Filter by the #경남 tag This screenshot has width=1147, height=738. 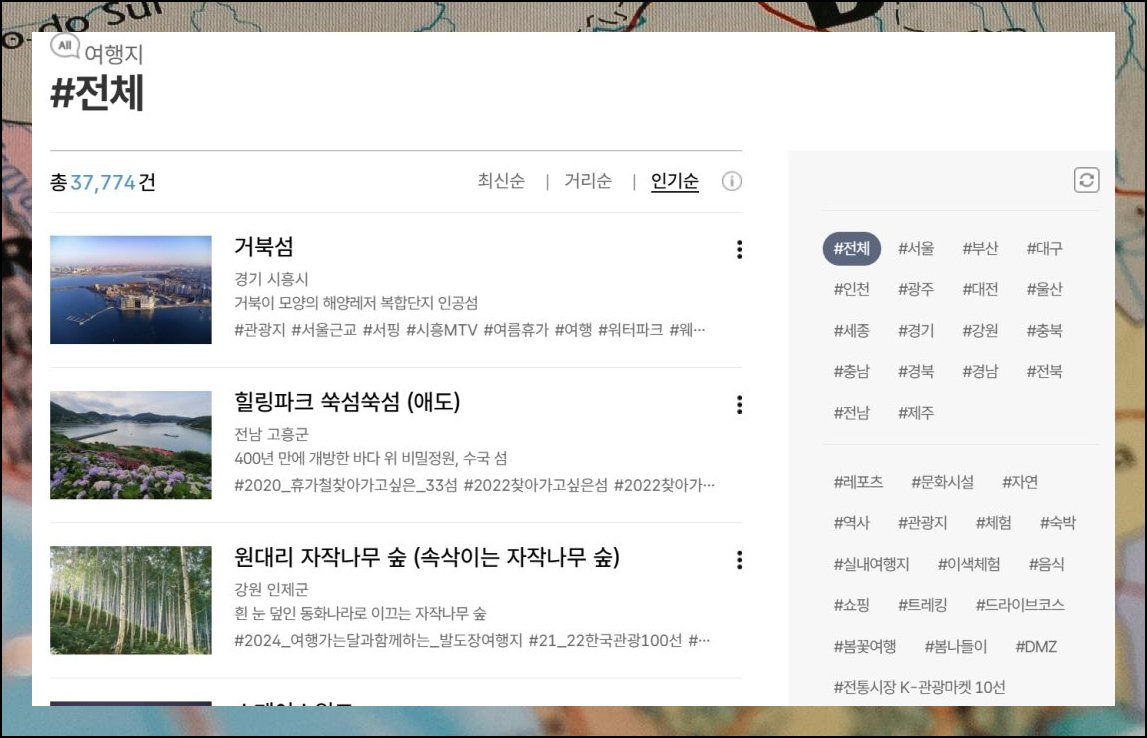(x=980, y=372)
